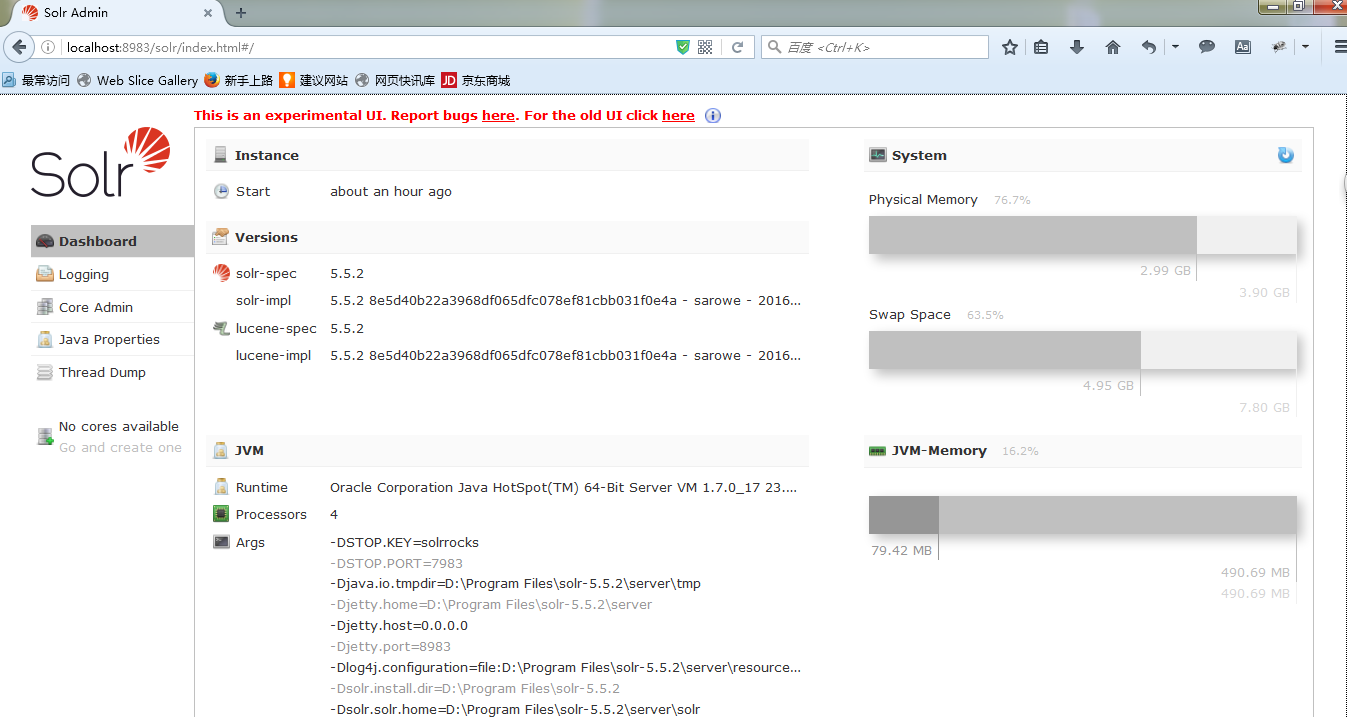Go to the browser Home page
The width and height of the screenshot is (1347, 717).
[1113, 47]
